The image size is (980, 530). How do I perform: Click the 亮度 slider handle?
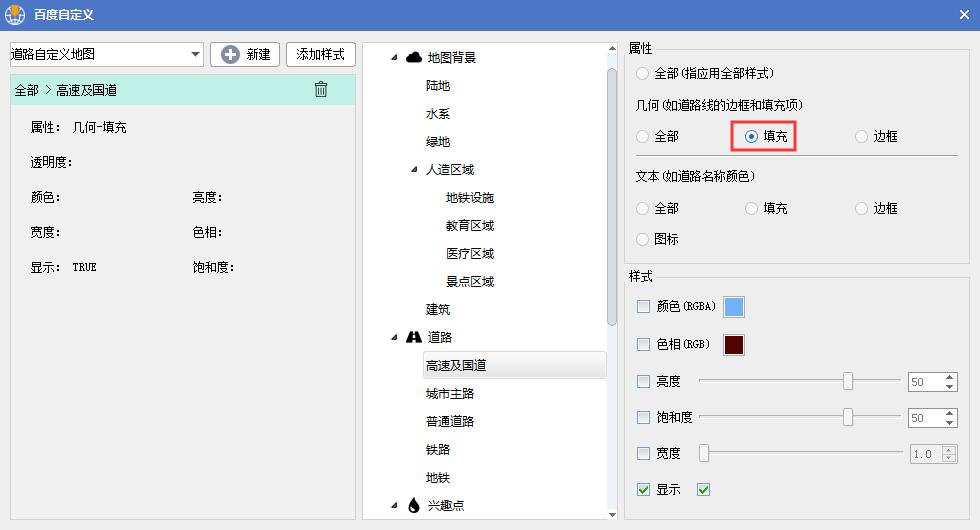[848, 381]
